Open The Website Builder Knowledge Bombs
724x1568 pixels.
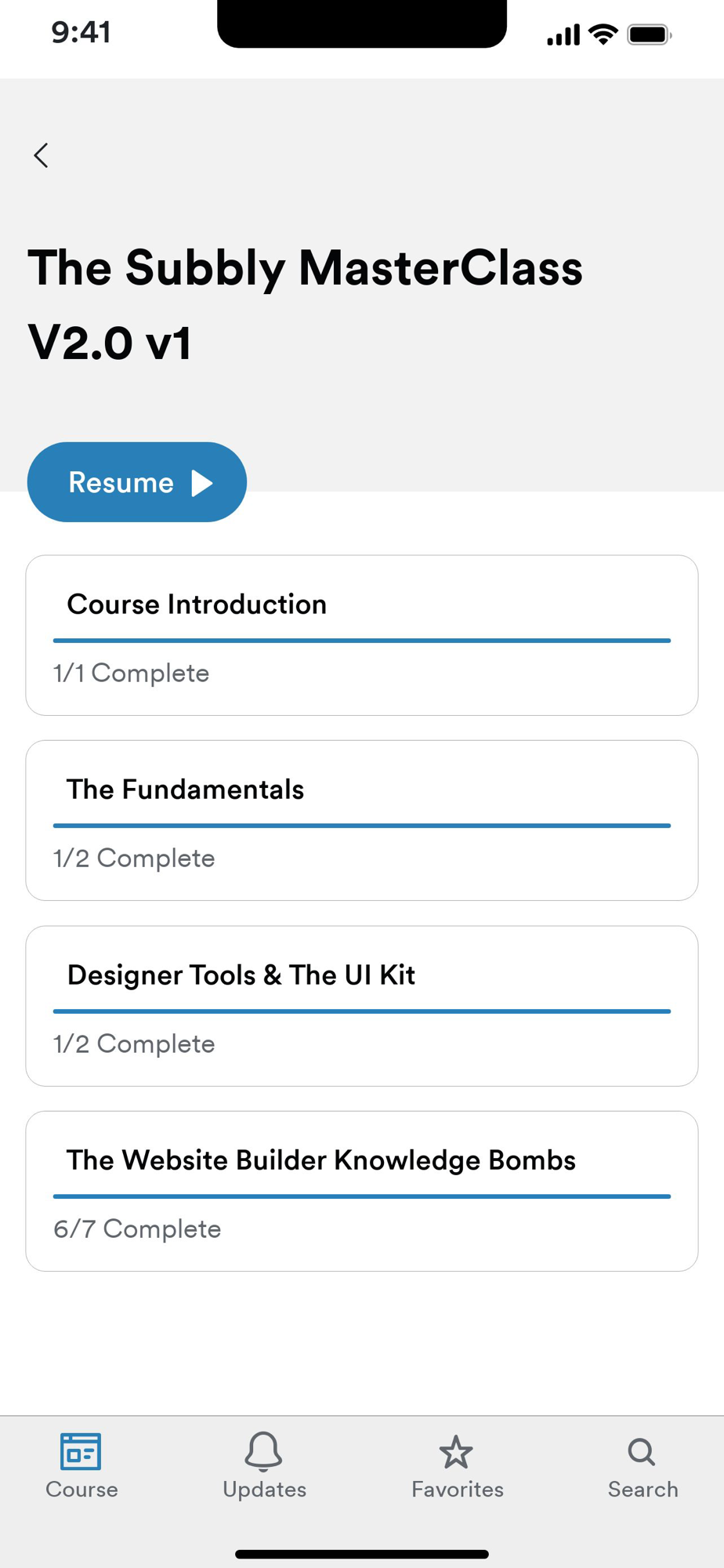coord(320,1160)
